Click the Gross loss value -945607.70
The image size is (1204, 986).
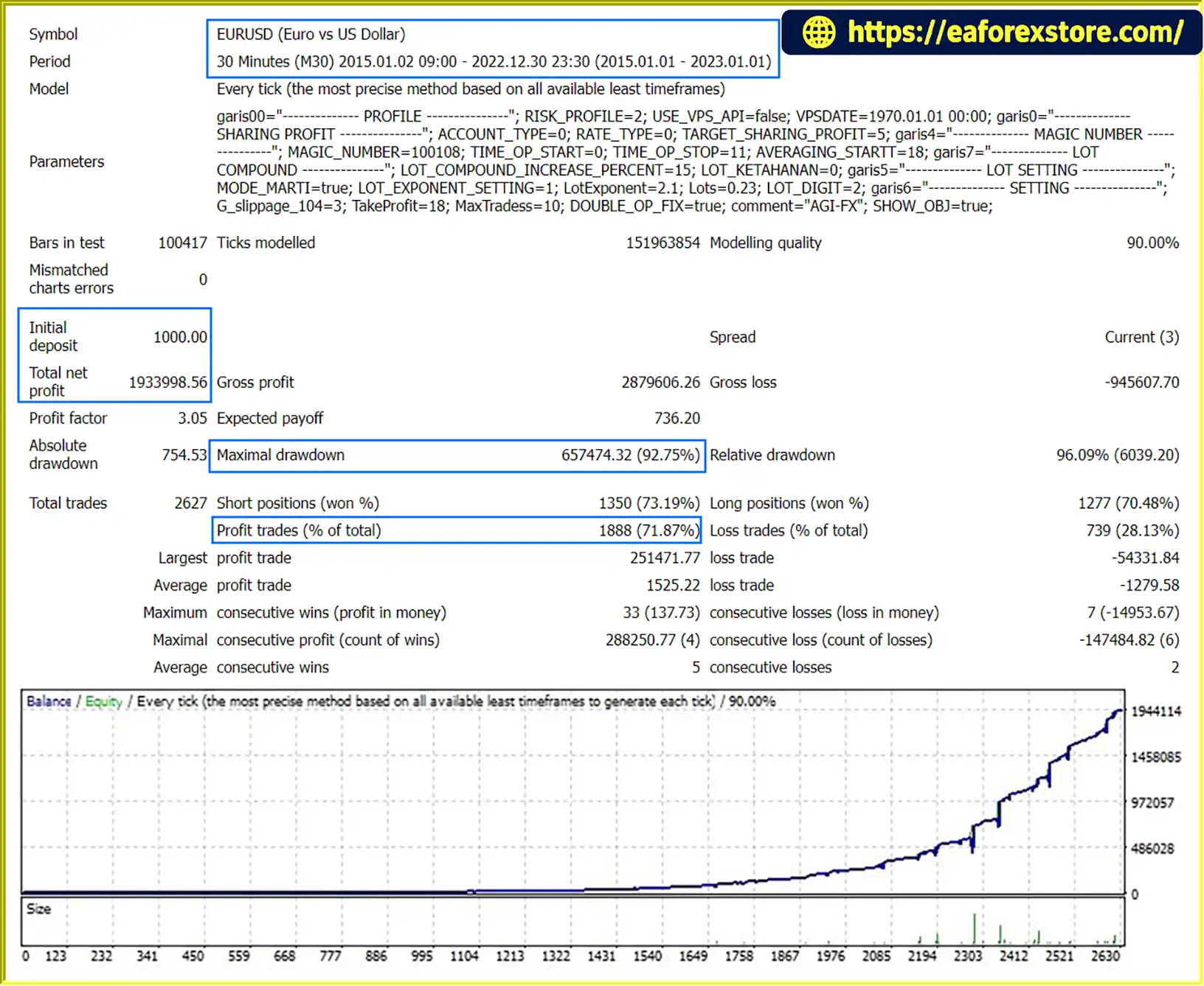[1141, 382]
